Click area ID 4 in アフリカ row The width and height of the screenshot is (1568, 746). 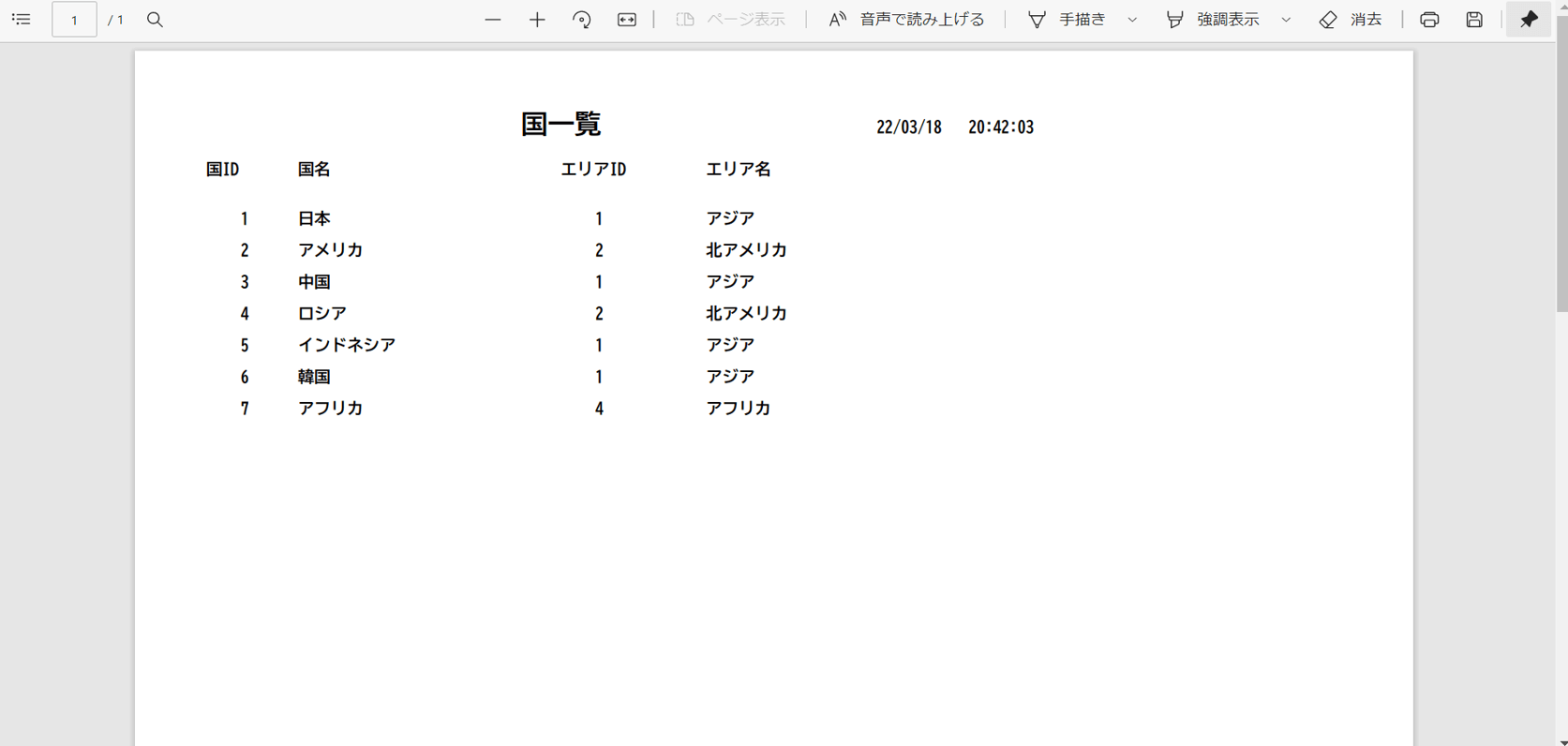click(599, 409)
